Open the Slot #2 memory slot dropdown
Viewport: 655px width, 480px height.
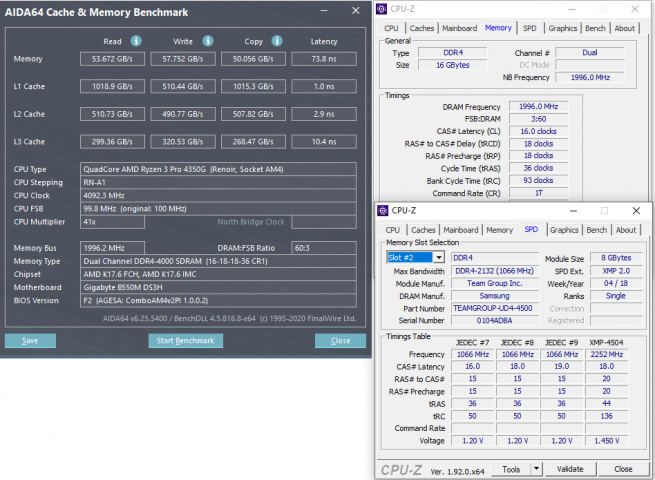439,258
